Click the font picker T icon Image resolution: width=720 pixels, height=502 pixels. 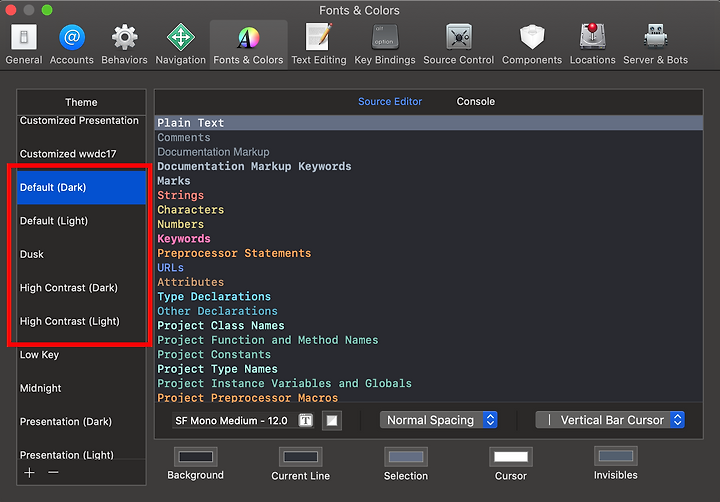click(x=305, y=420)
